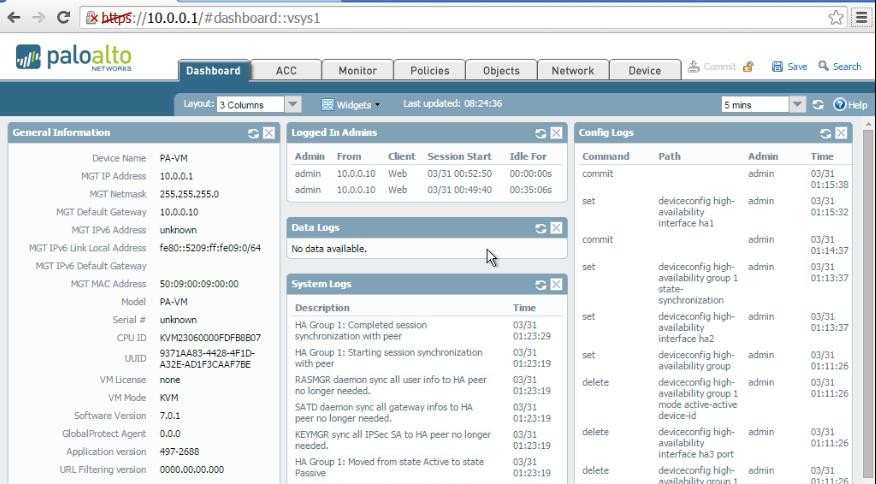Open the Network tab
The height and width of the screenshot is (484, 876).
pos(573,71)
